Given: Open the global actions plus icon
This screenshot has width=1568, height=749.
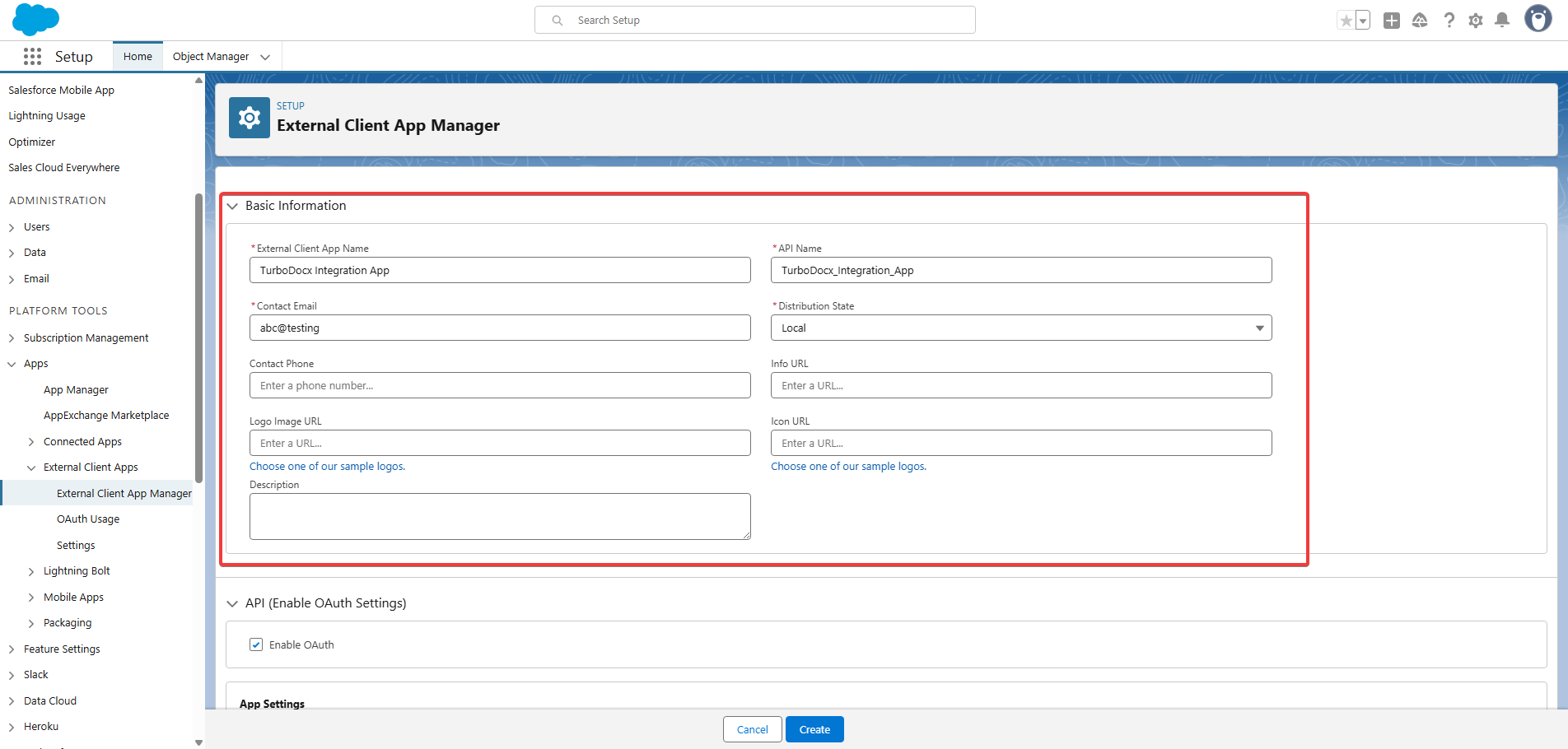Looking at the screenshot, I should [1392, 21].
